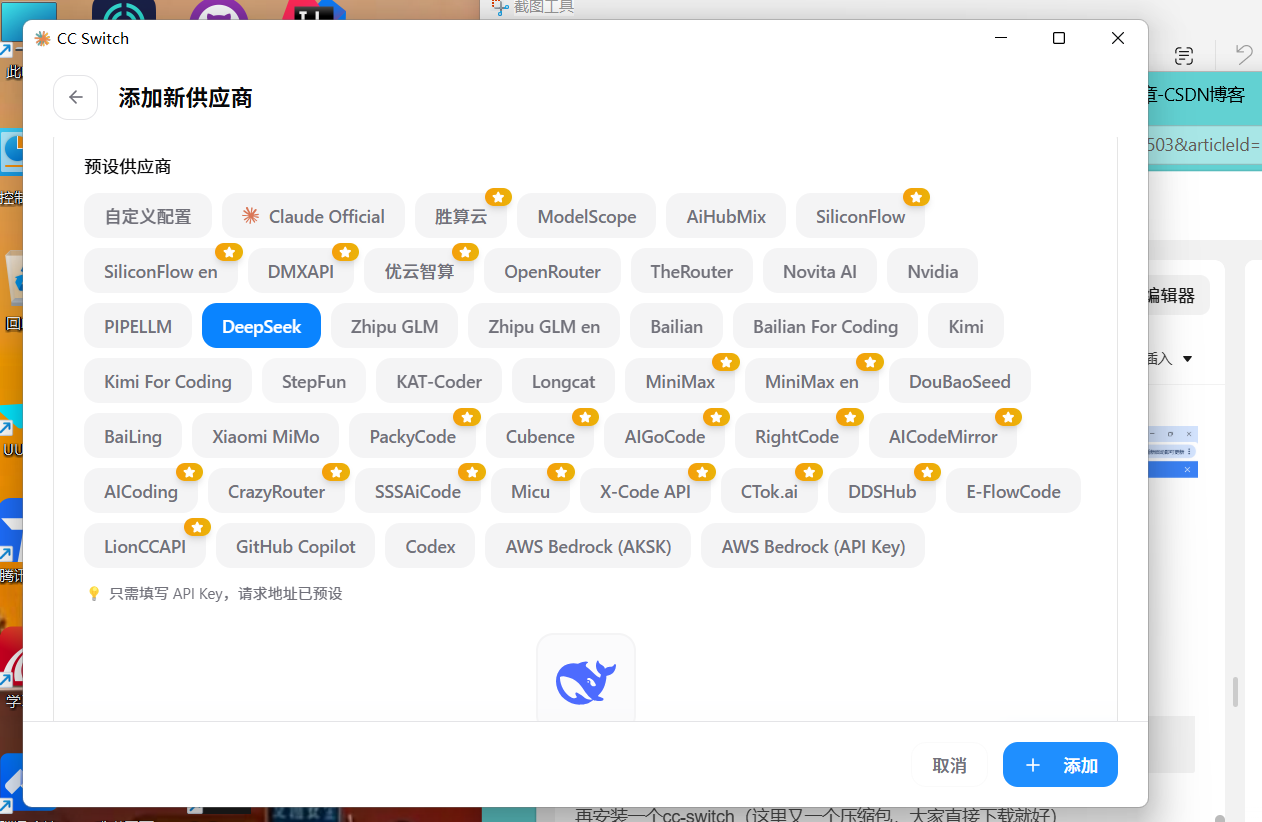
Task: Select the BaiLing preset
Action: click(x=133, y=436)
